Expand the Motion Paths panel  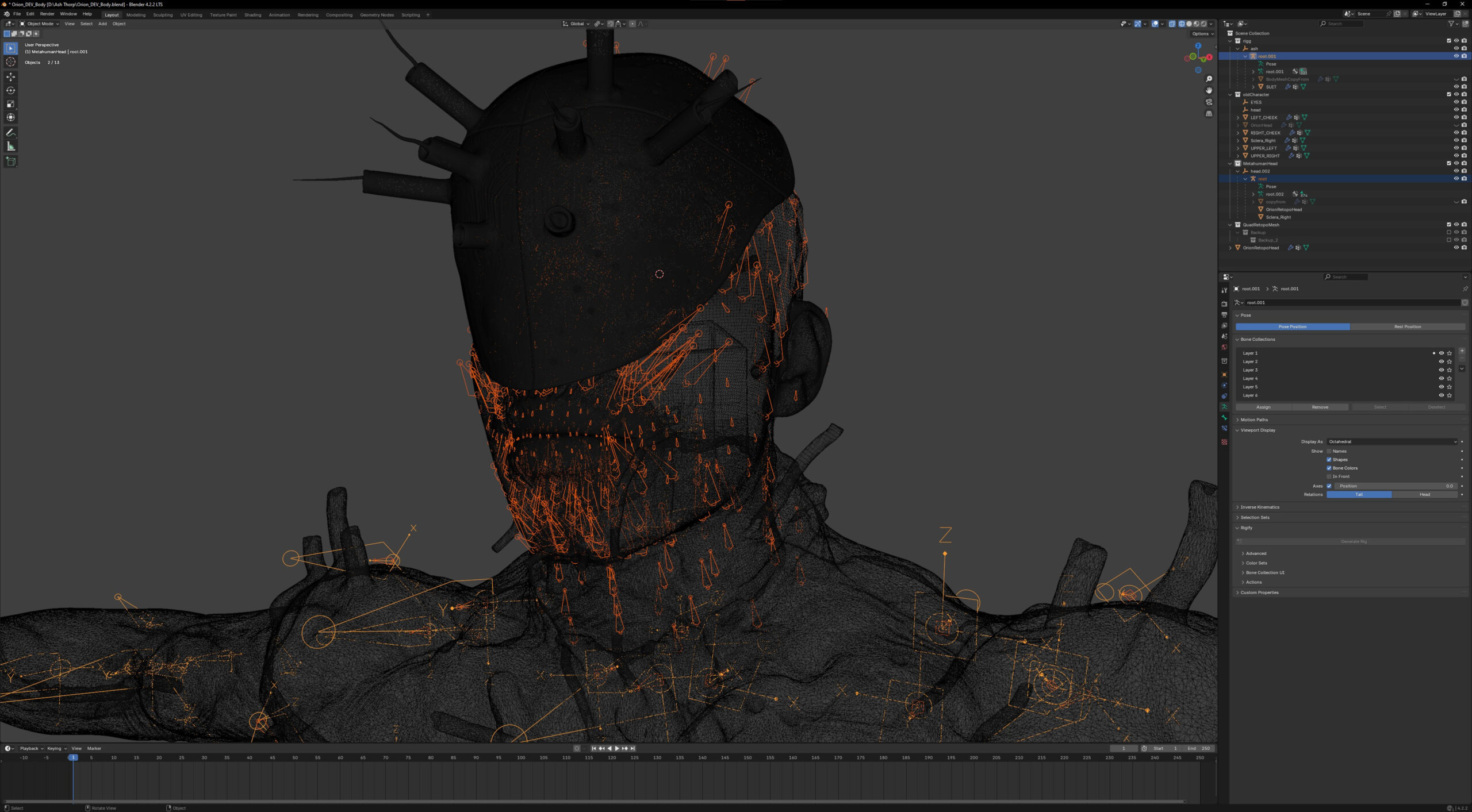1253,420
